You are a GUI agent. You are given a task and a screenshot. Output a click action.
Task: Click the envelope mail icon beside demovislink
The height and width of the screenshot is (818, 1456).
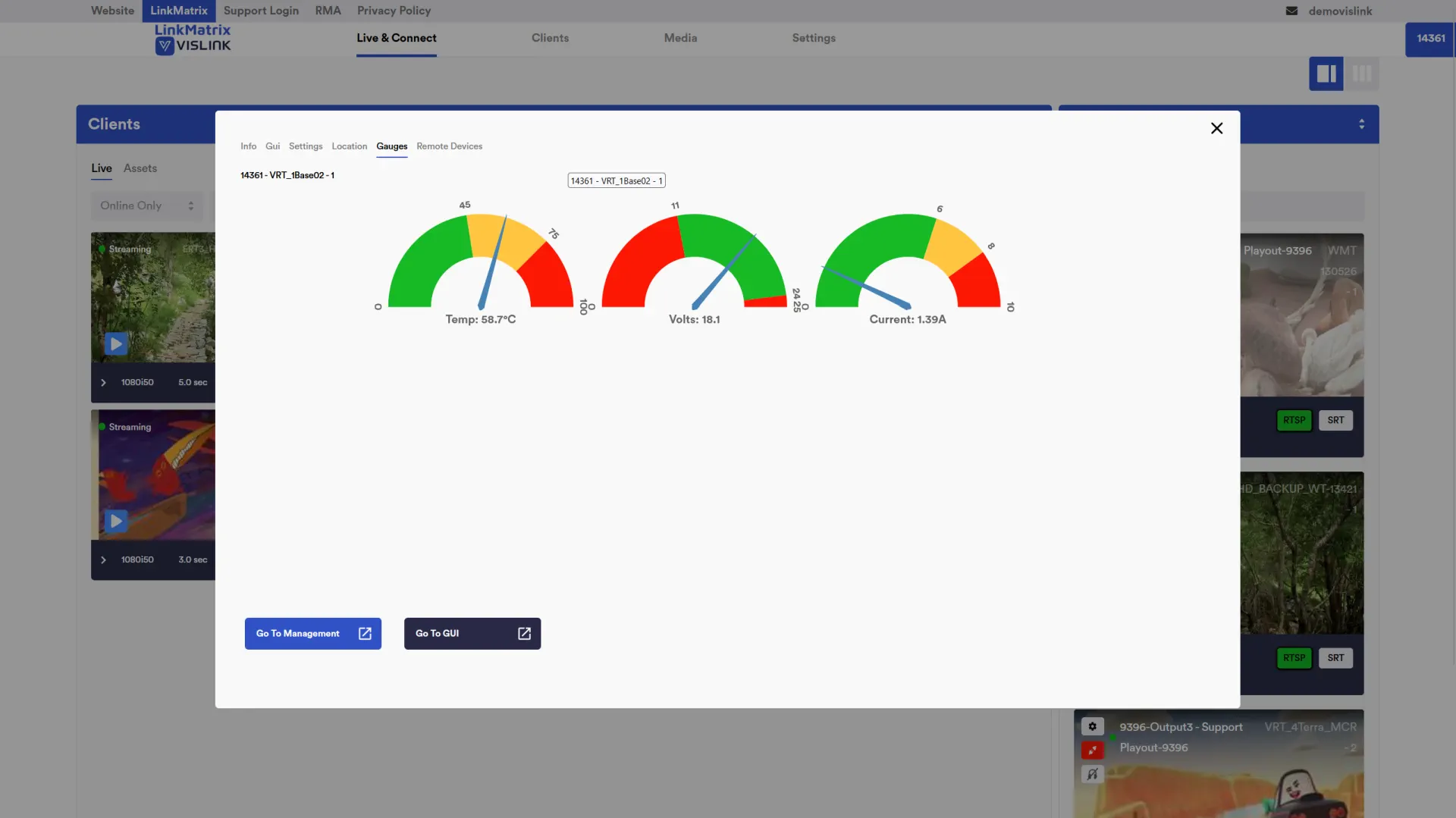click(1291, 11)
